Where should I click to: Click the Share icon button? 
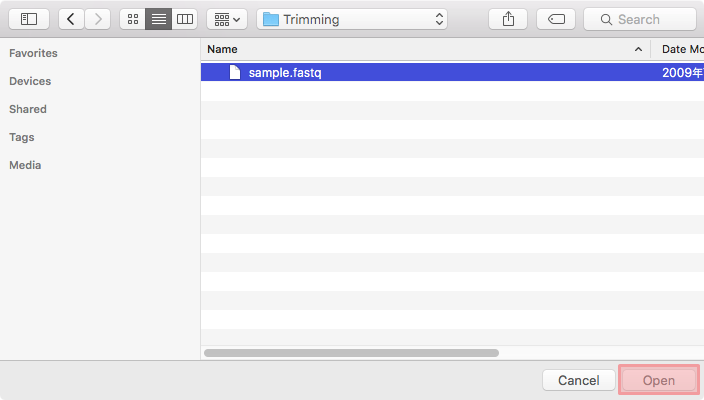pos(508,19)
